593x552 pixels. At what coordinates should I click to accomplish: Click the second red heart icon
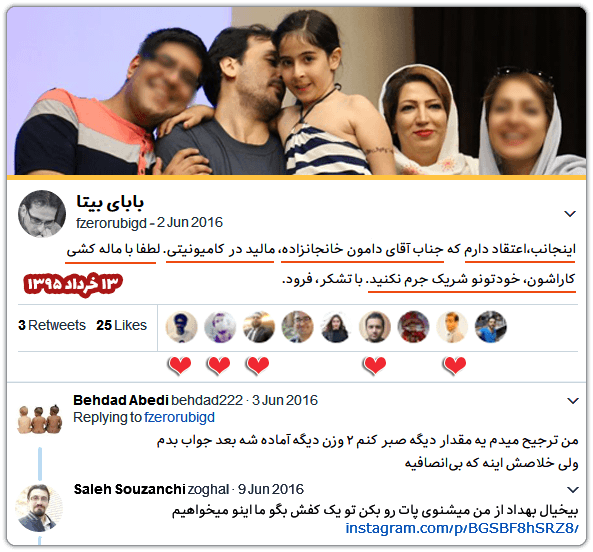pos(219,366)
